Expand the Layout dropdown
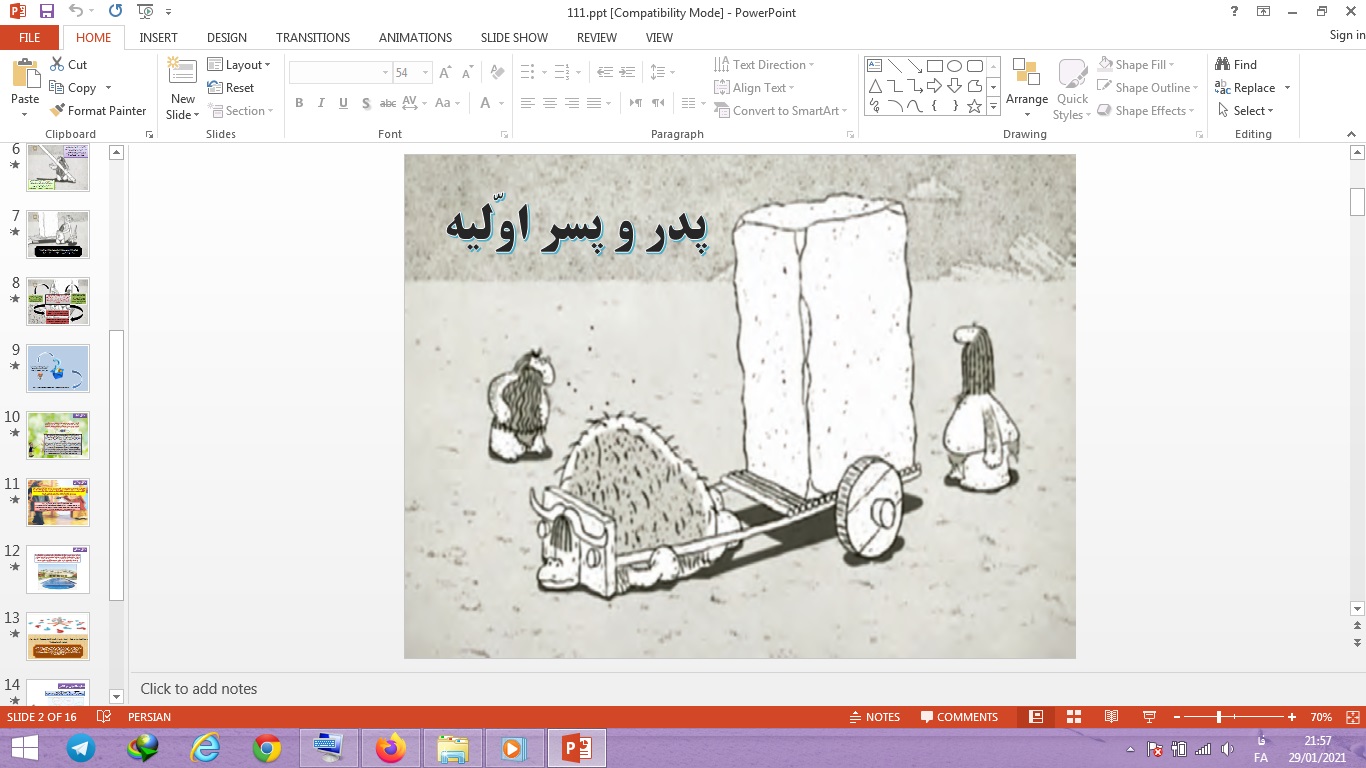Viewport: 1366px width, 768px height. click(x=239, y=65)
